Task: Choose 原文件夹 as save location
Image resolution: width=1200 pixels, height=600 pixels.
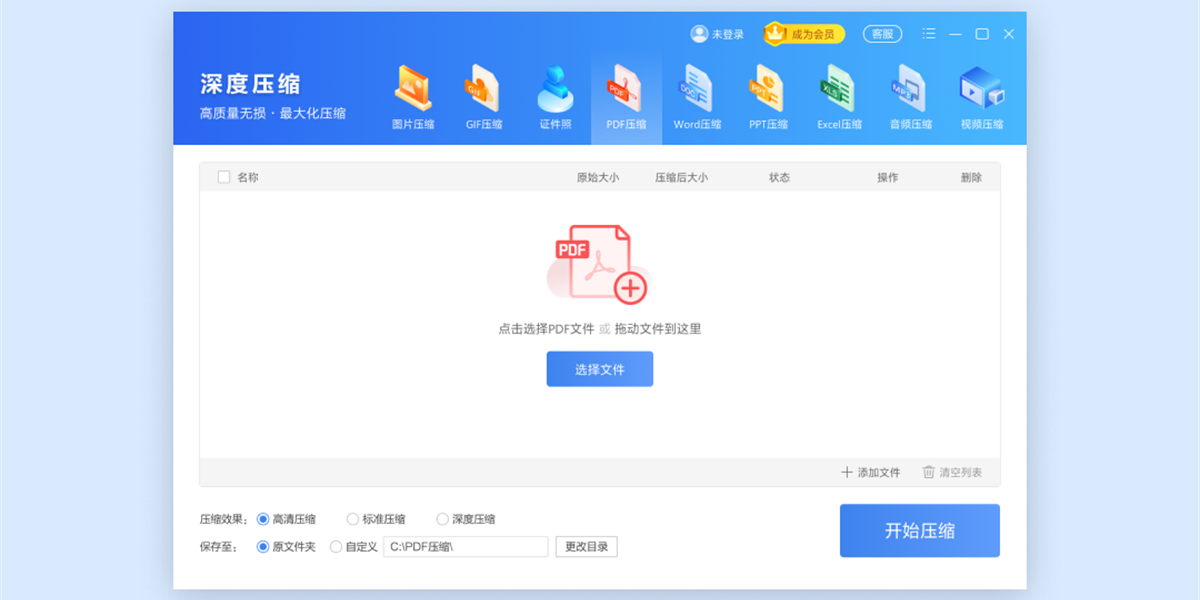Action: [x=286, y=547]
